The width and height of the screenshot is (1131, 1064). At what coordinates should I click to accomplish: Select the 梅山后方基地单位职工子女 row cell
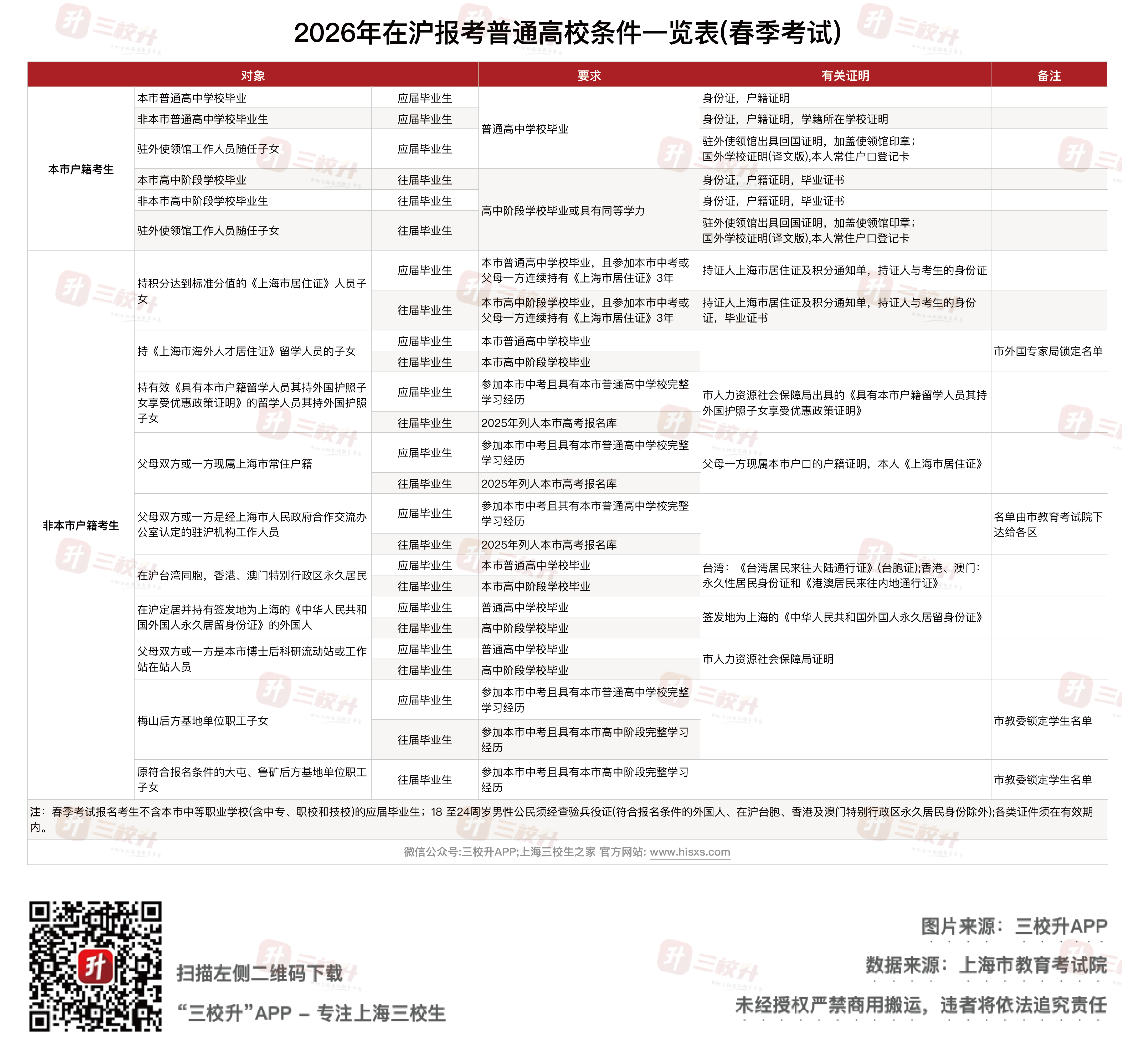point(203,720)
